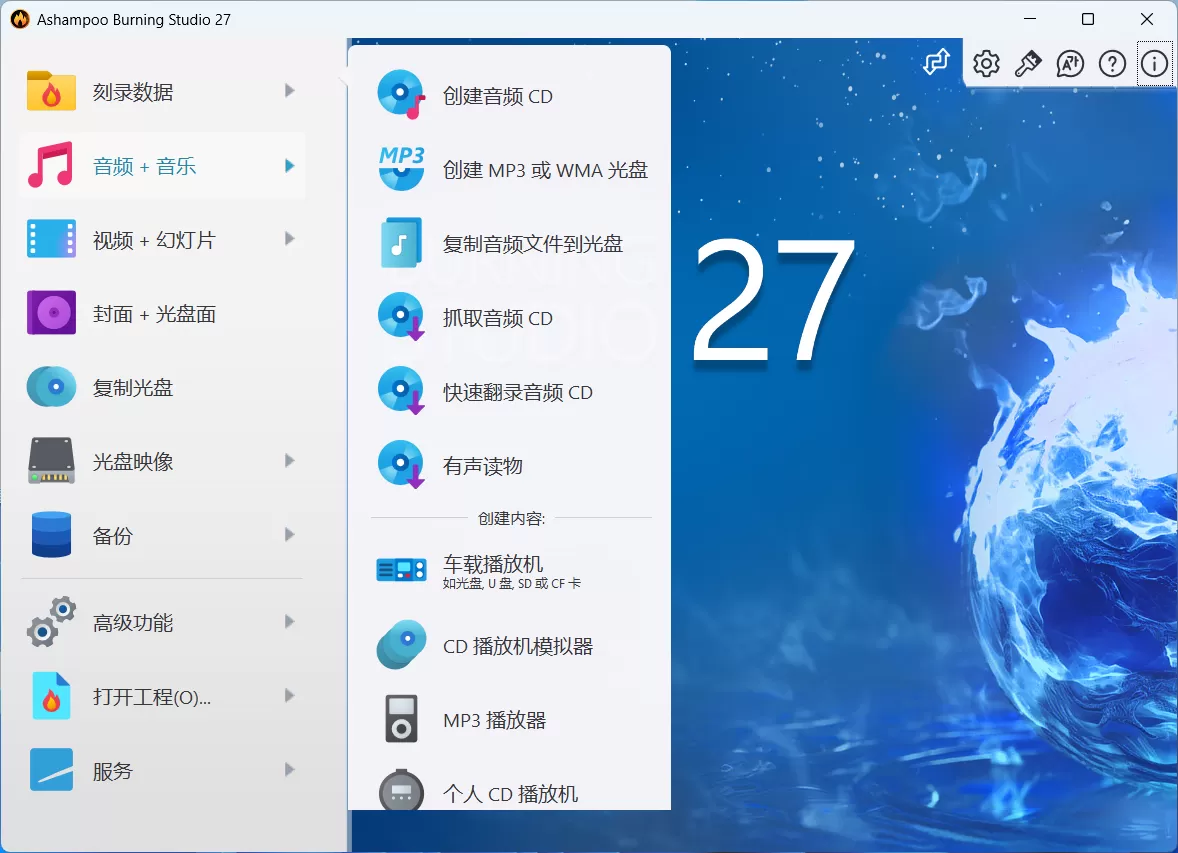
Task: Select the 抓取音频 CD ripping icon
Action: point(401,317)
